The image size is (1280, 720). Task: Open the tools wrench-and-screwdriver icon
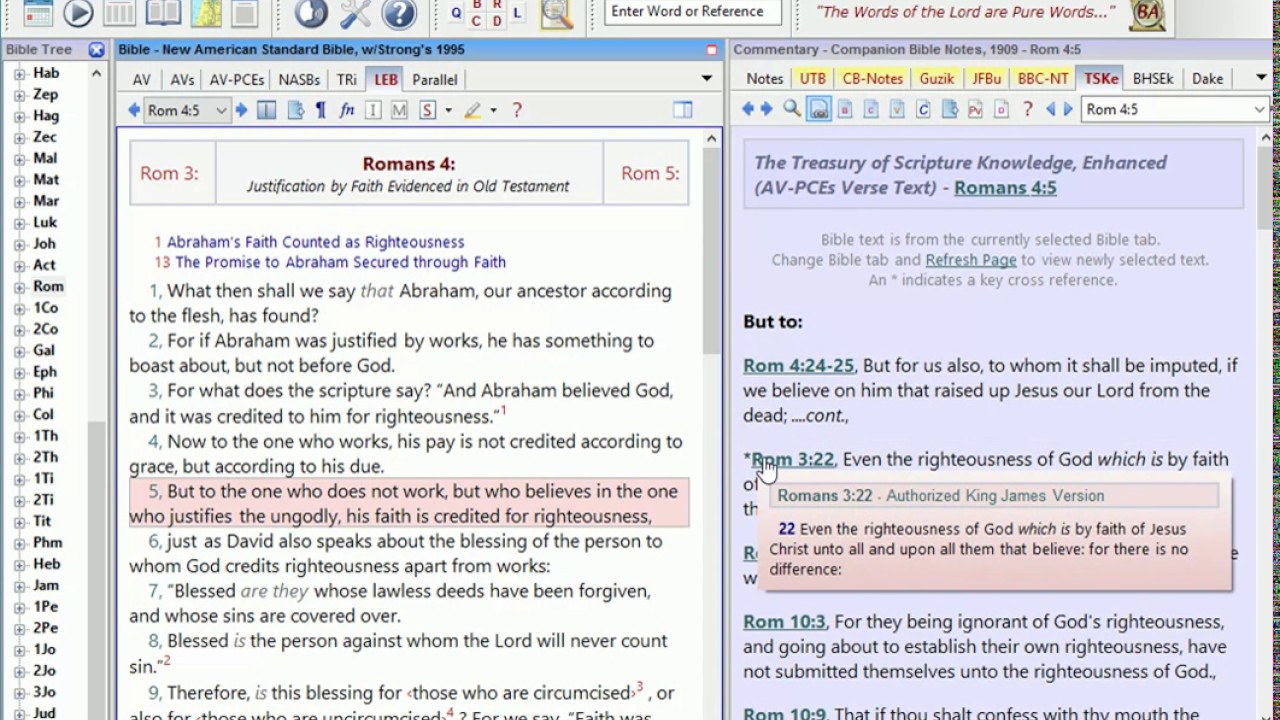point(356,13)
